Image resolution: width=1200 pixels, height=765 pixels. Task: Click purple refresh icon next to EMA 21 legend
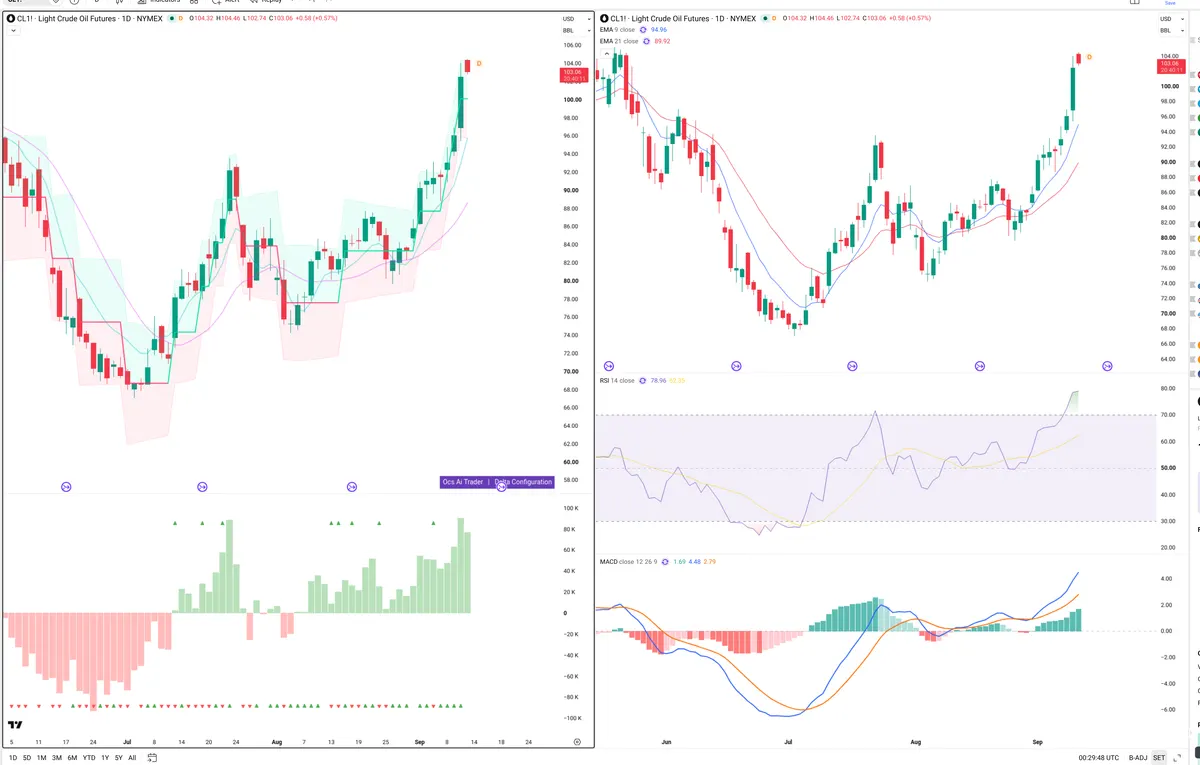(646, 42)
